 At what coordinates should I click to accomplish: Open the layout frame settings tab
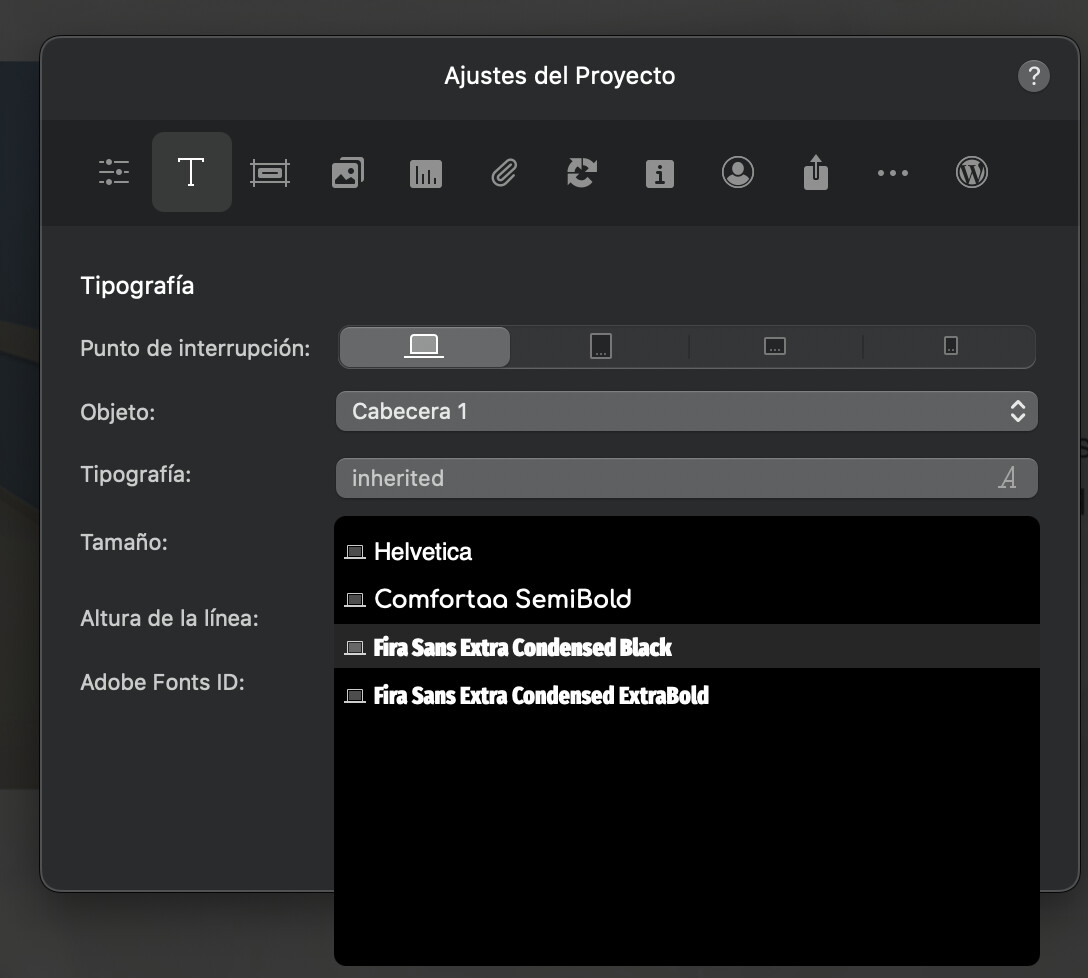point(270,173)
